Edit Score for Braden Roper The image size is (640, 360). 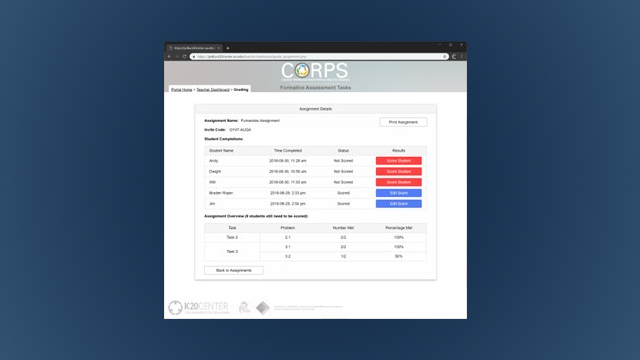click(399, 193)
